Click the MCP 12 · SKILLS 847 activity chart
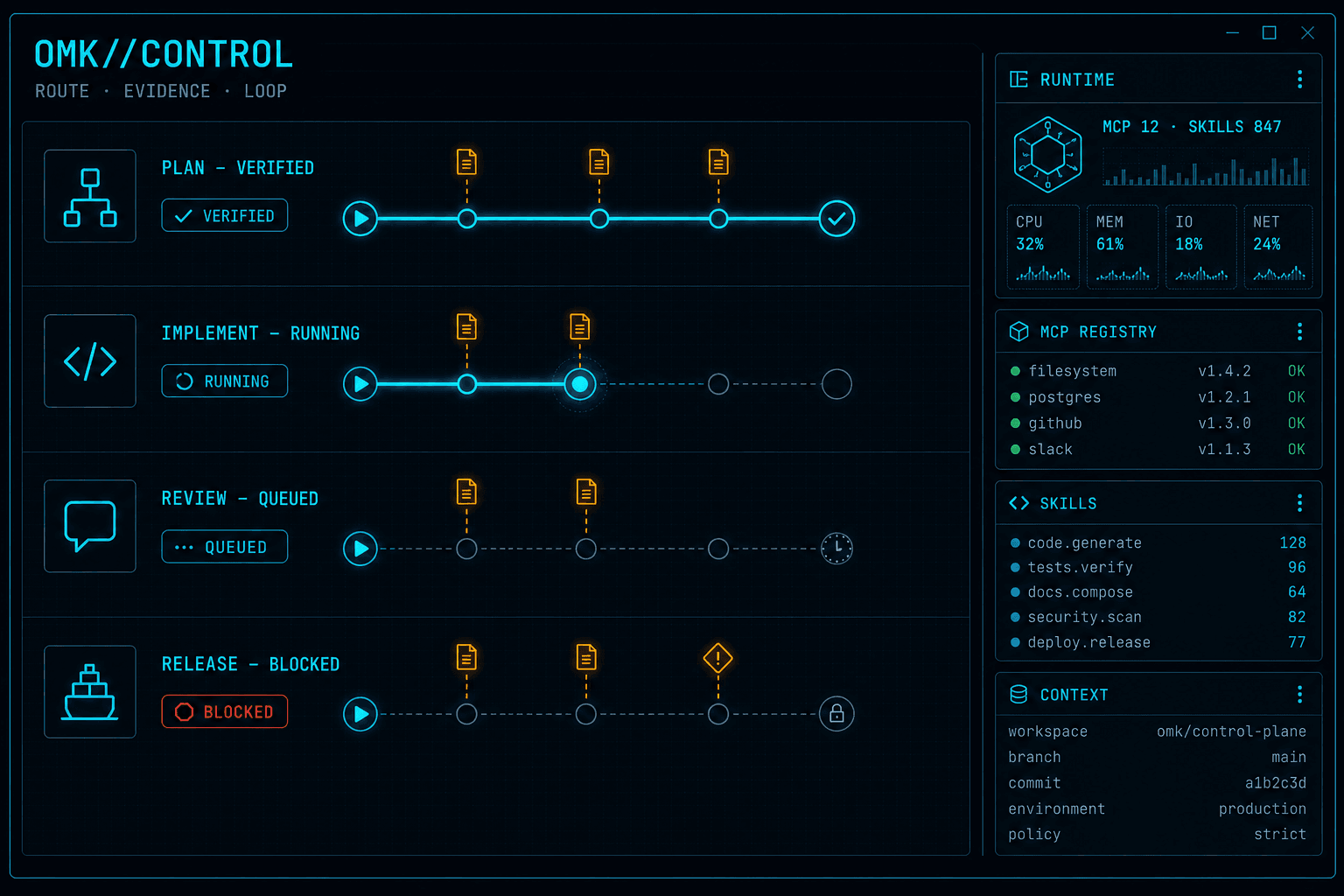 (1206, 167)
